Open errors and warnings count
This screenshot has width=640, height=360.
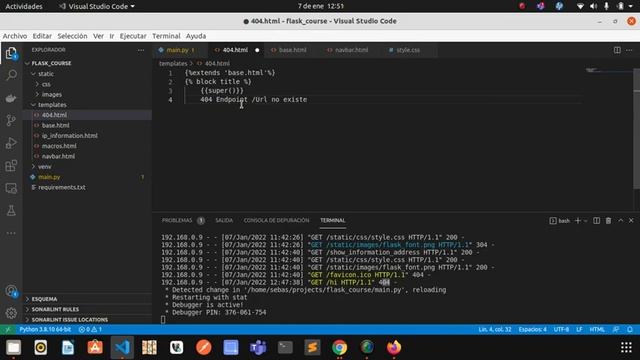coord(90,329)
